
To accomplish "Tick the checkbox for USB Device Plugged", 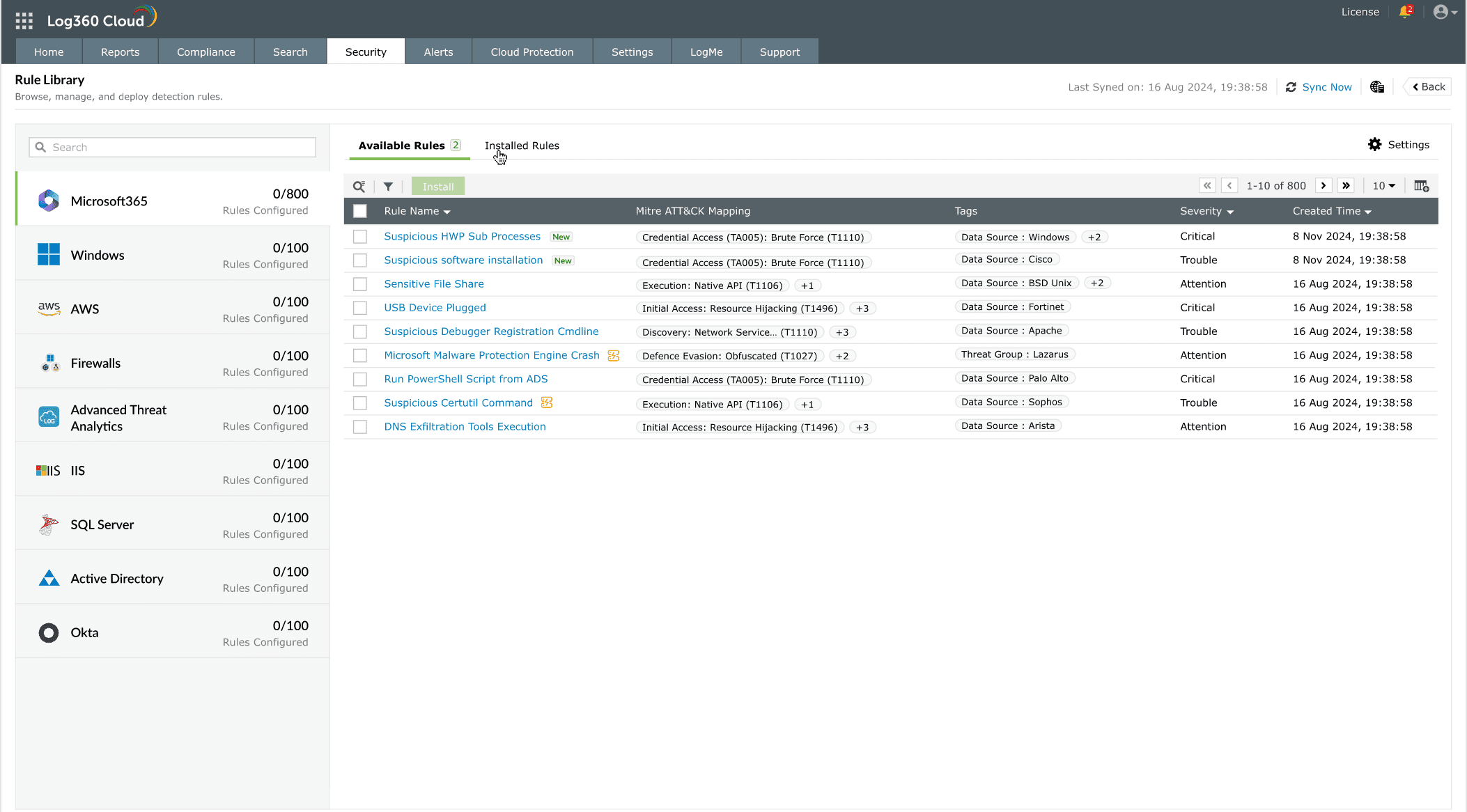I will tap(360, 308).
